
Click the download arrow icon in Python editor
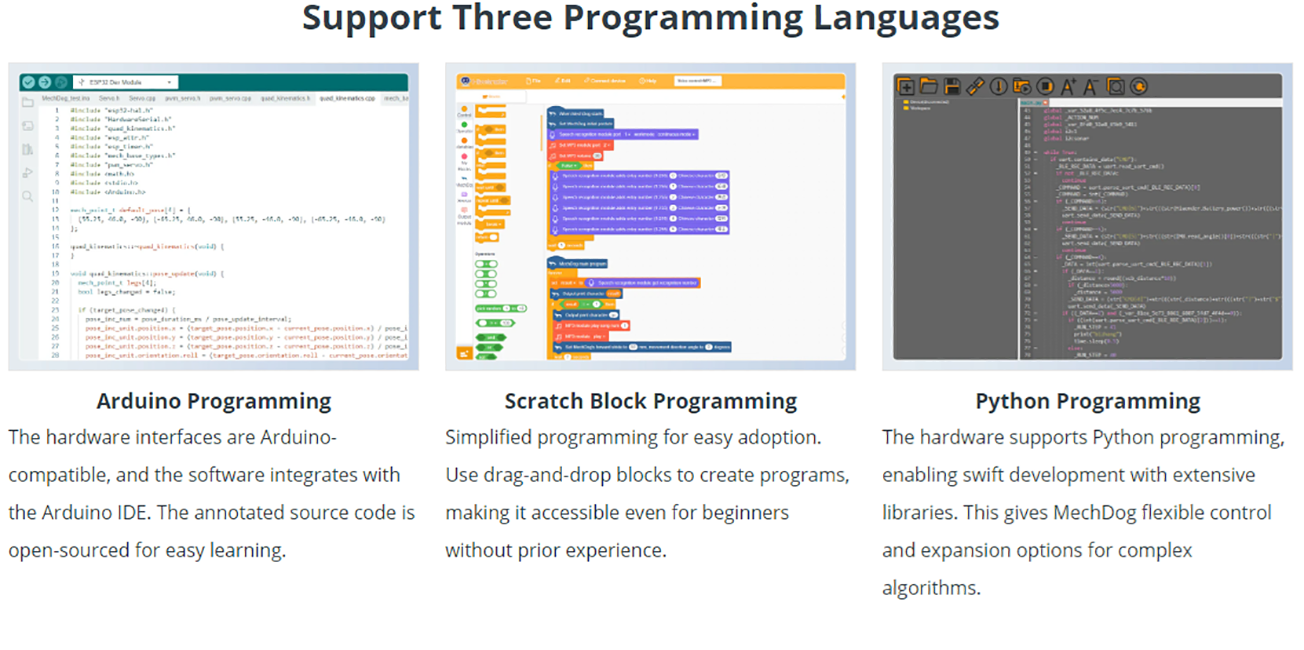coord(998,87)
